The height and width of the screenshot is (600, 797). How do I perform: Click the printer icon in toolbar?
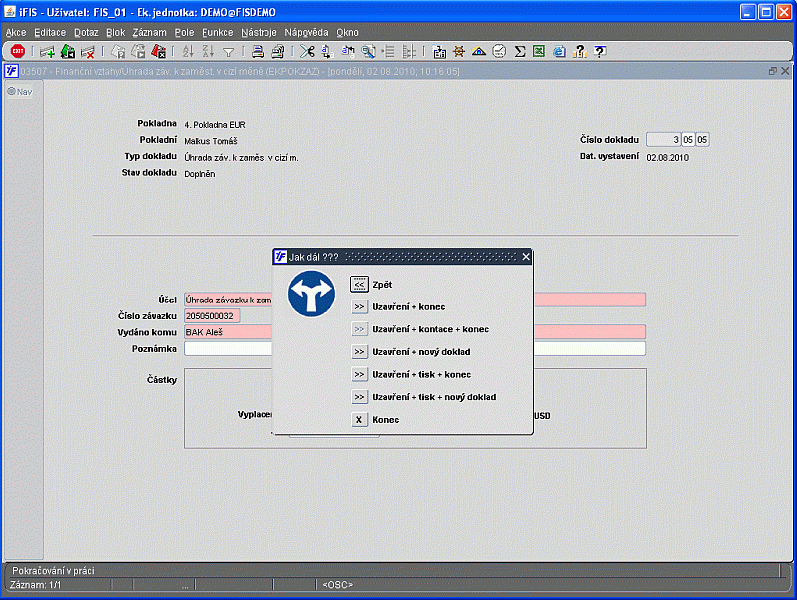(x=257, y=51)
